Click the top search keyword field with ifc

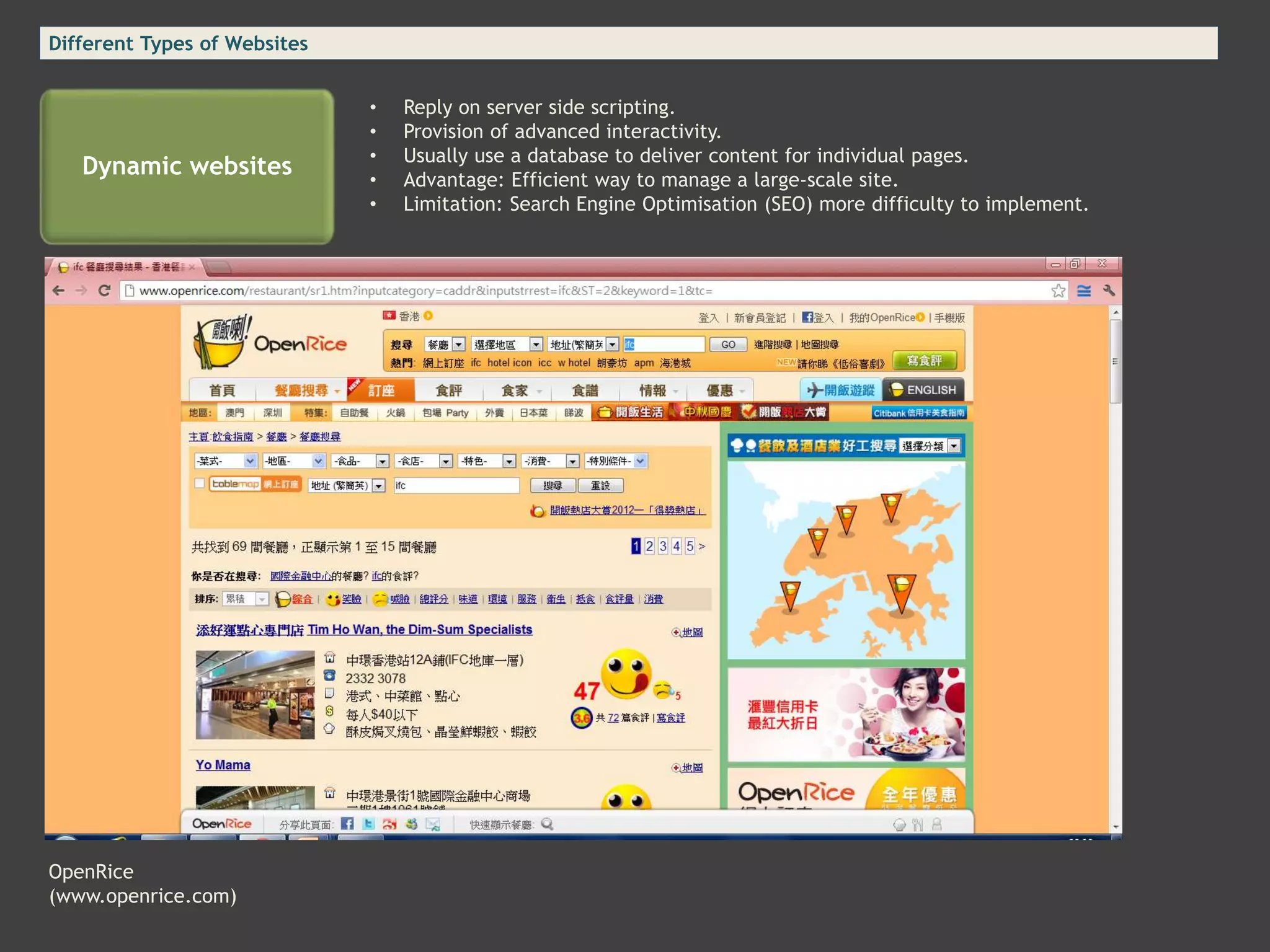point(664,344)
